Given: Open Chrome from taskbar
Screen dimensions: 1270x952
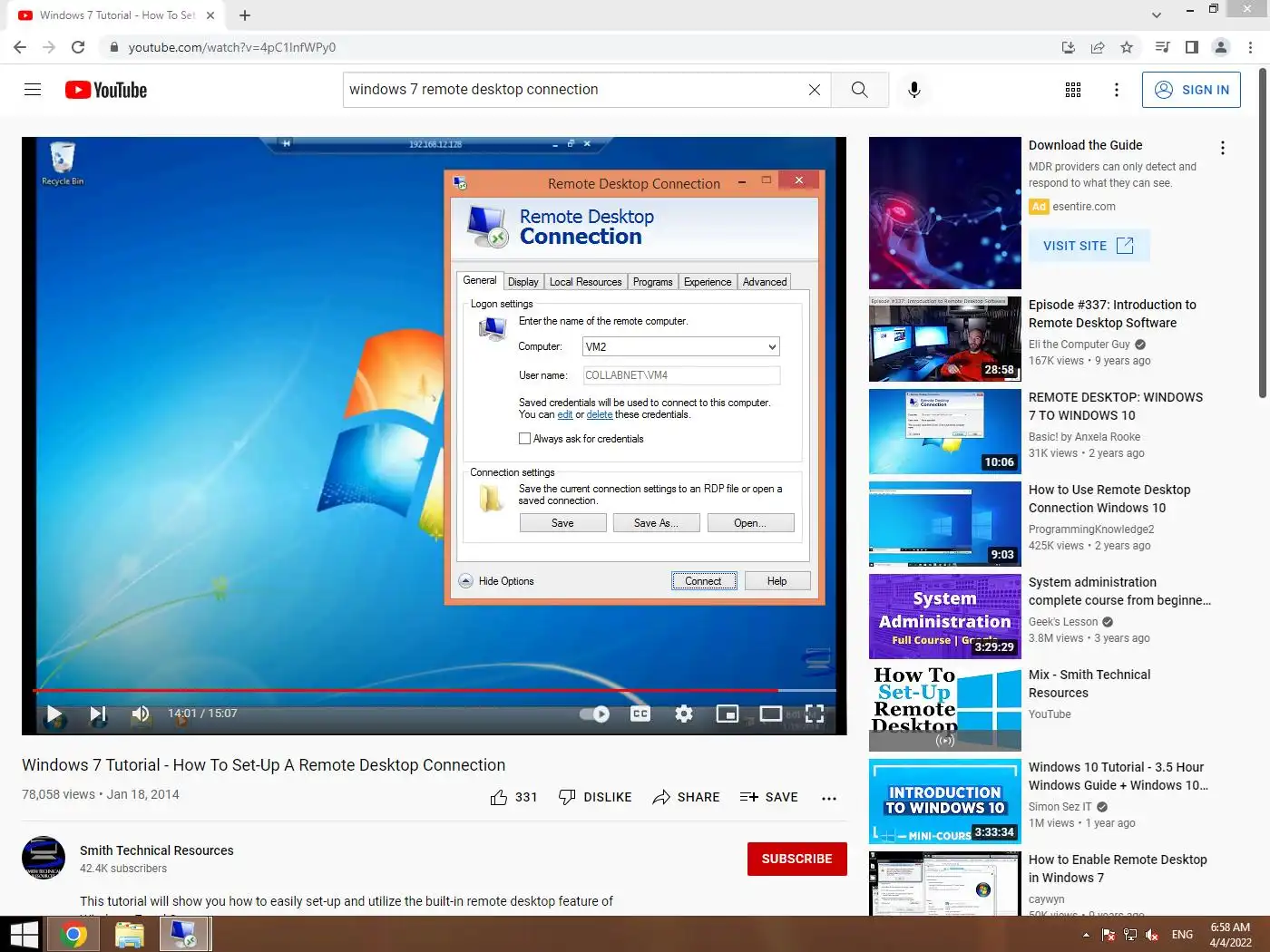Looking at the screenshot, I should click(73, 935).
